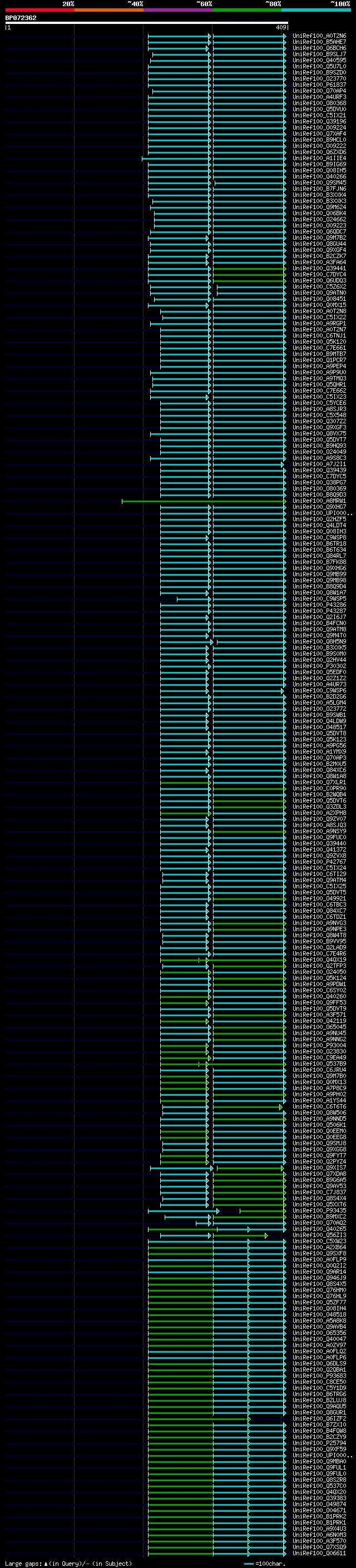Open hit UniRef100_A4URF3
356x1568 pixels.
click(319, 97)
